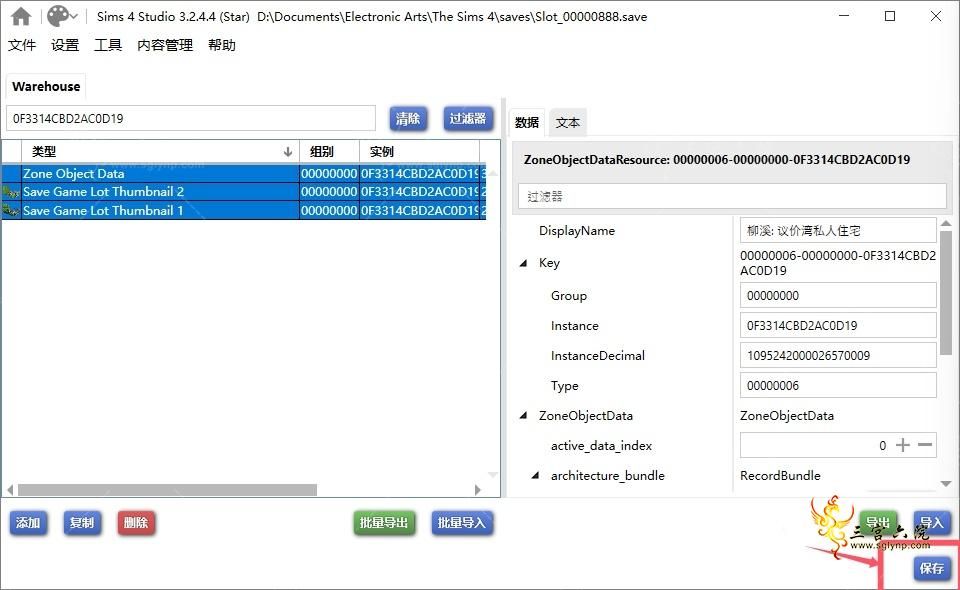Viewport: 960px width, 590px height.
Task: Collapse the architecture_bundle property group
Action: (536, 476)
